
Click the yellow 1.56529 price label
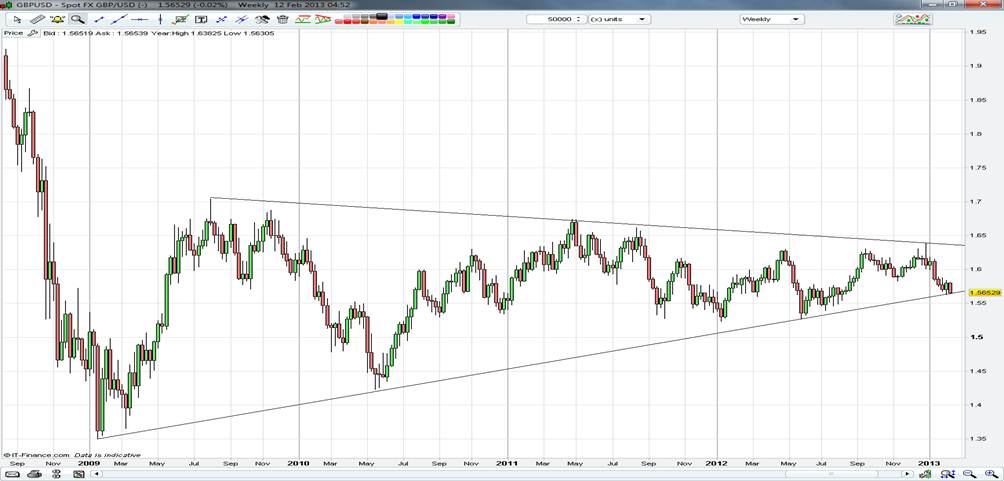(x=984, y=292)
